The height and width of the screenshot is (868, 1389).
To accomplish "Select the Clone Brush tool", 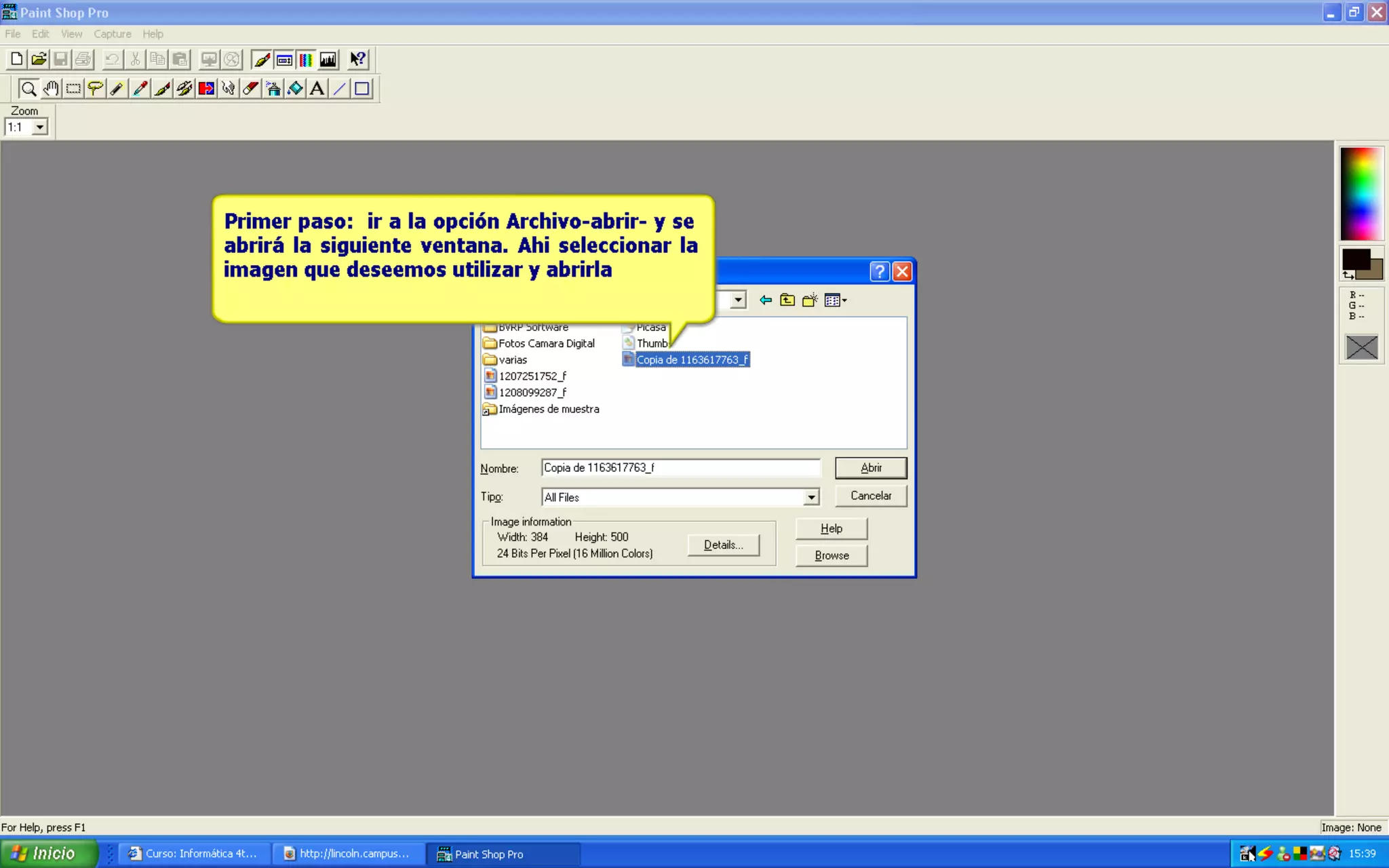I will tap(184, 89).
